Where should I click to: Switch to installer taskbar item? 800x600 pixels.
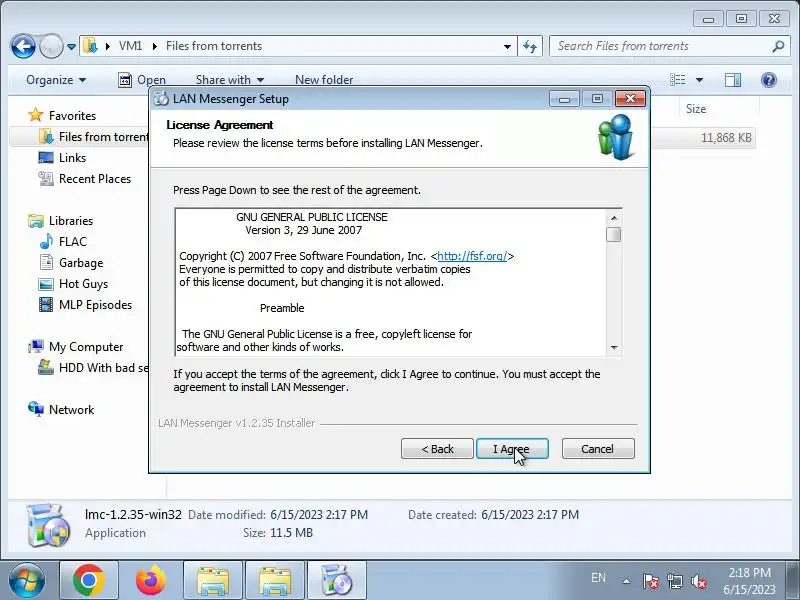pyautogui.click(x=336, y=581)
